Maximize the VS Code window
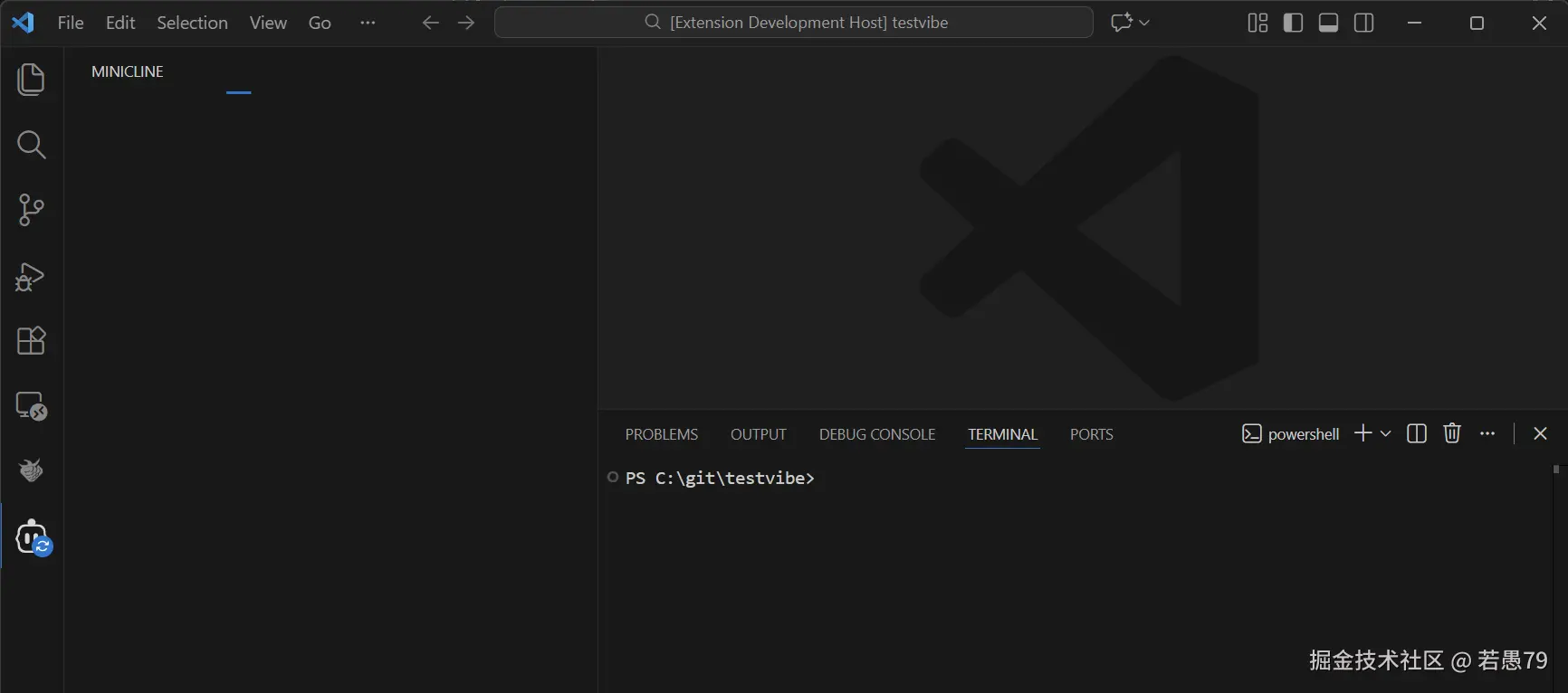This screenshot has height=693, width=1568. [1477, 23]
